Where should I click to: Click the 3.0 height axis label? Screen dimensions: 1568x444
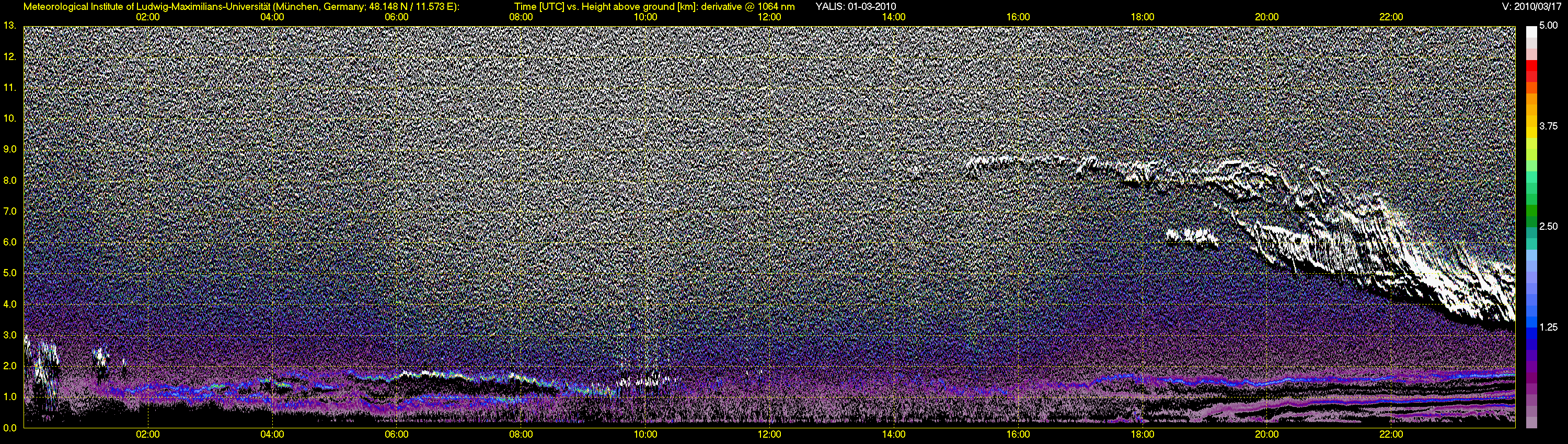[x=10, y=335]
